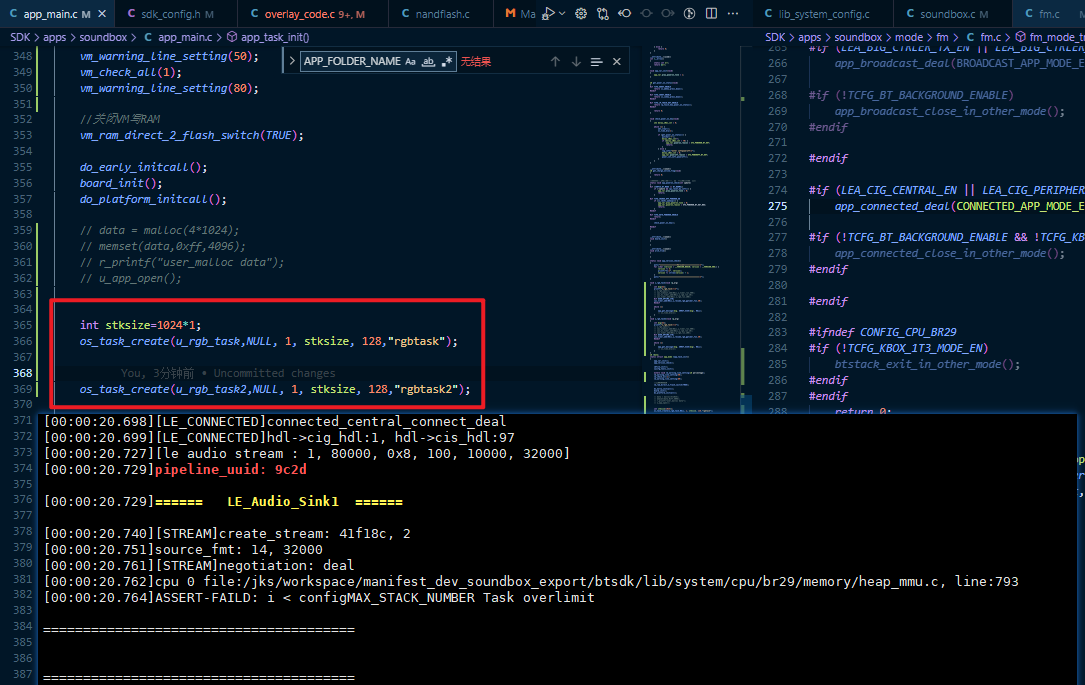Run or debug the current file
The image size is (1085, 685).
pyautogui.click(x=549, y=13)
